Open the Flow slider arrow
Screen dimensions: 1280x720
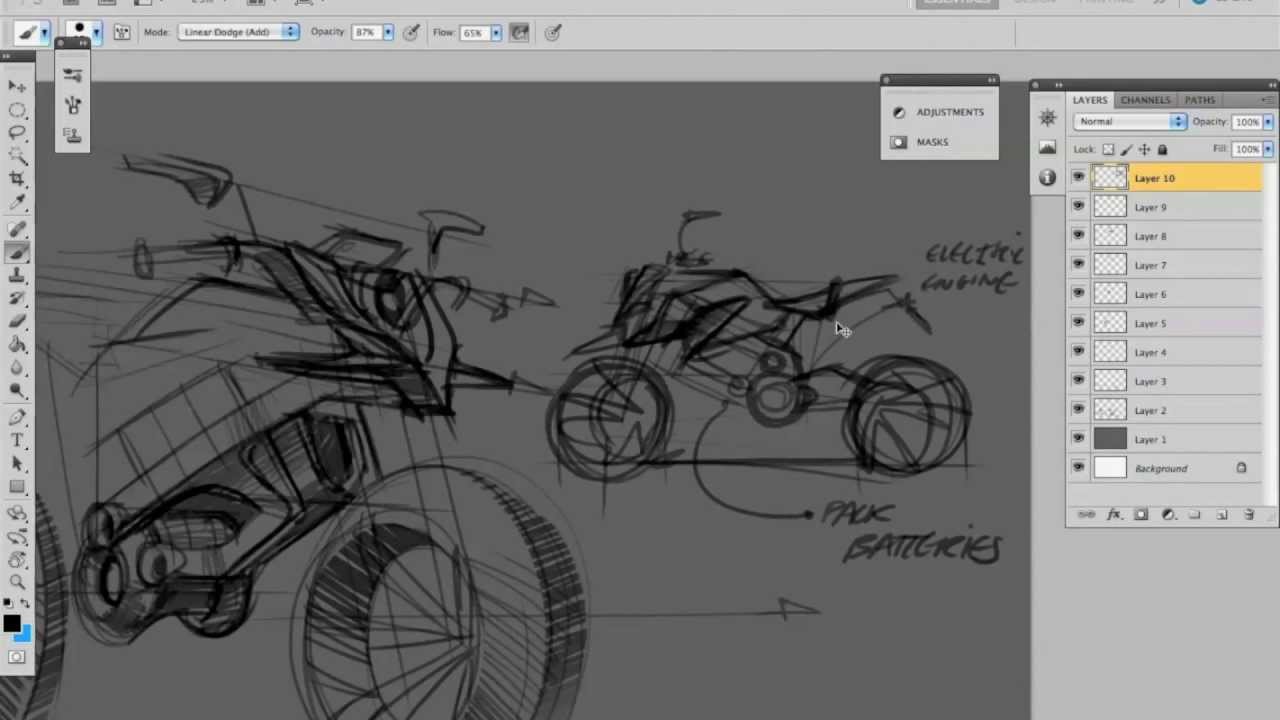click(496, 32)
